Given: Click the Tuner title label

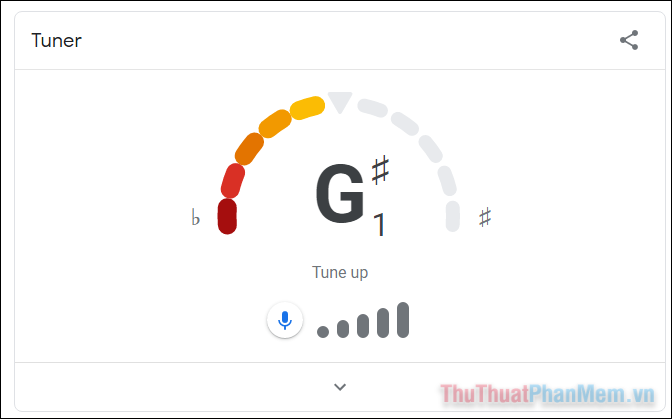Looking at the screenshot, I should click(56, 41).
